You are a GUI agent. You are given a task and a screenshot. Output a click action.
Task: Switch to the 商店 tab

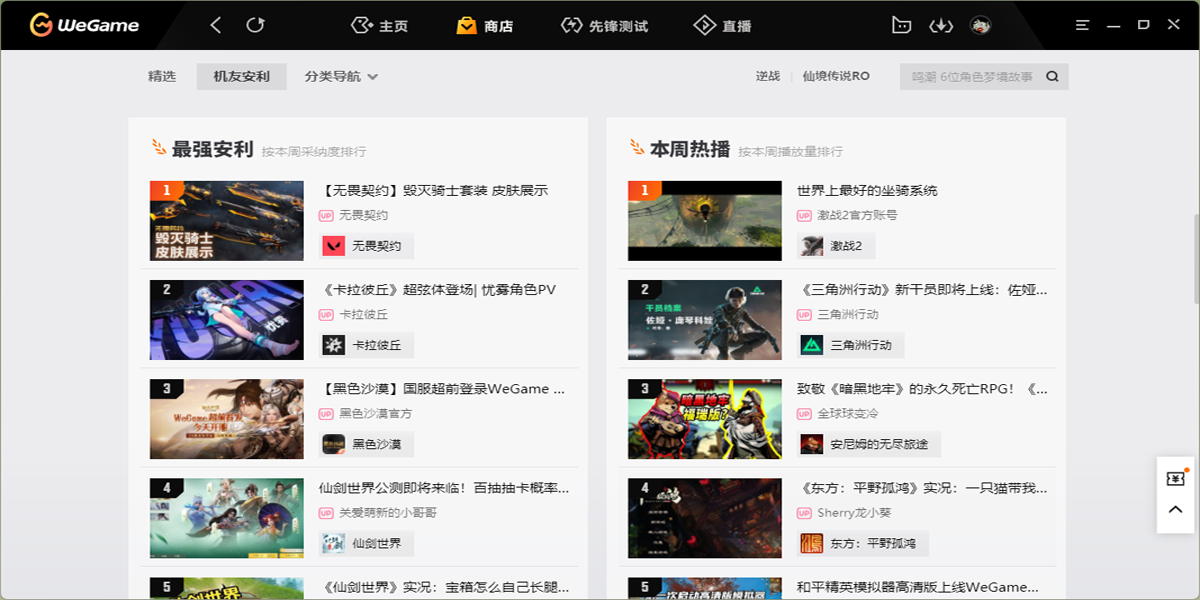pyautogui.click(x=485, y=26)
